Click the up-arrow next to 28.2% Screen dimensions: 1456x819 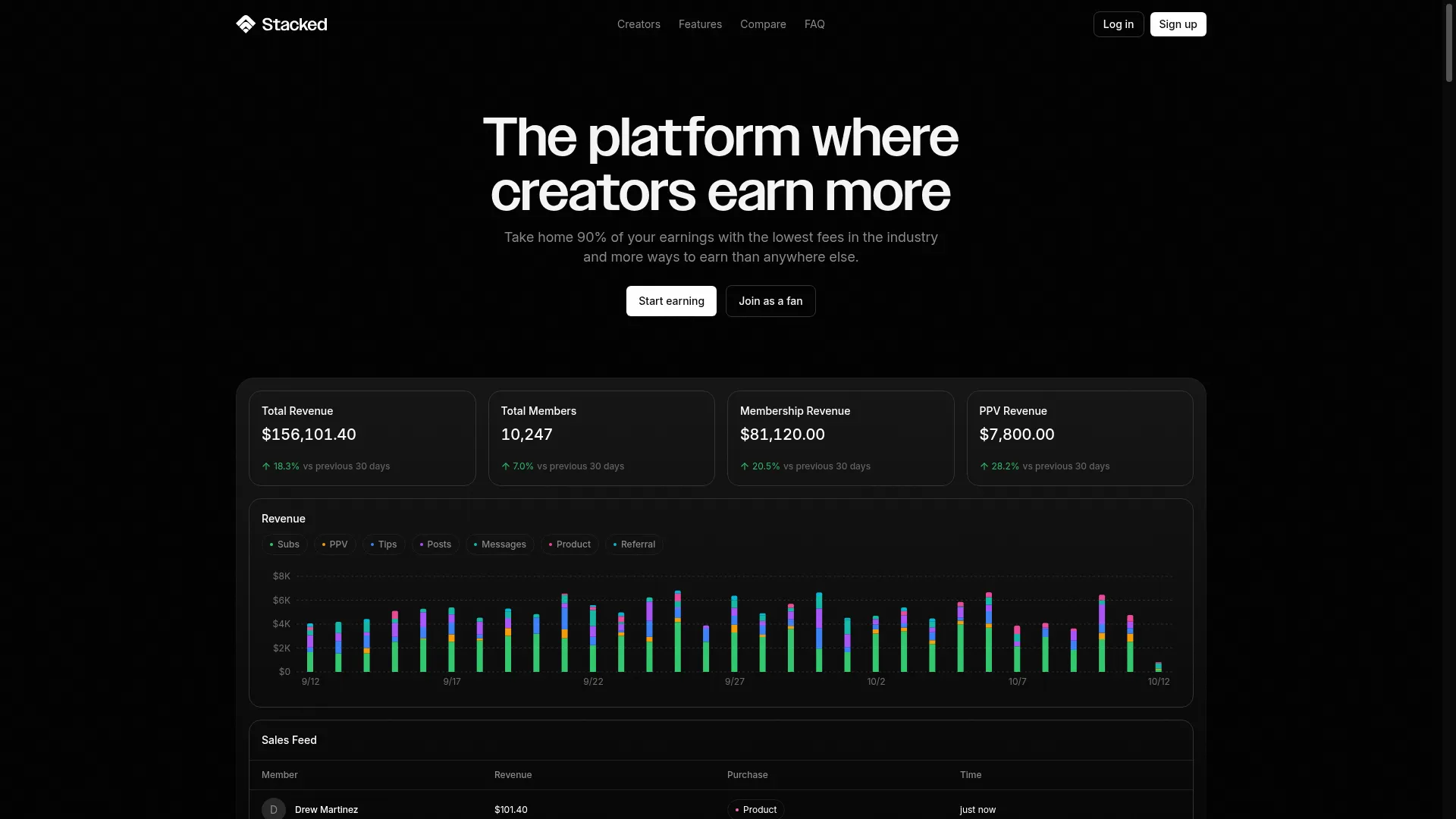click(x=984, y=466)
